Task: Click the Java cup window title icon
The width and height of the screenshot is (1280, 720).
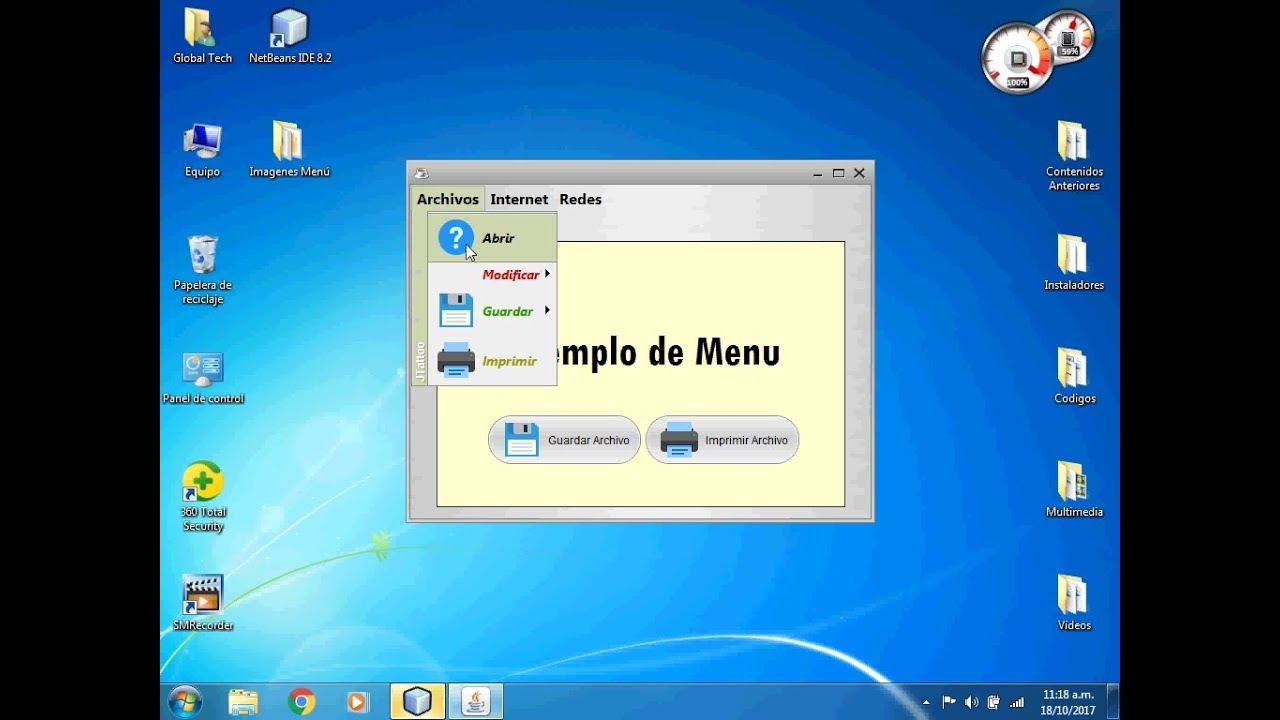Action: pyautogui.click(x=421, y=173)
